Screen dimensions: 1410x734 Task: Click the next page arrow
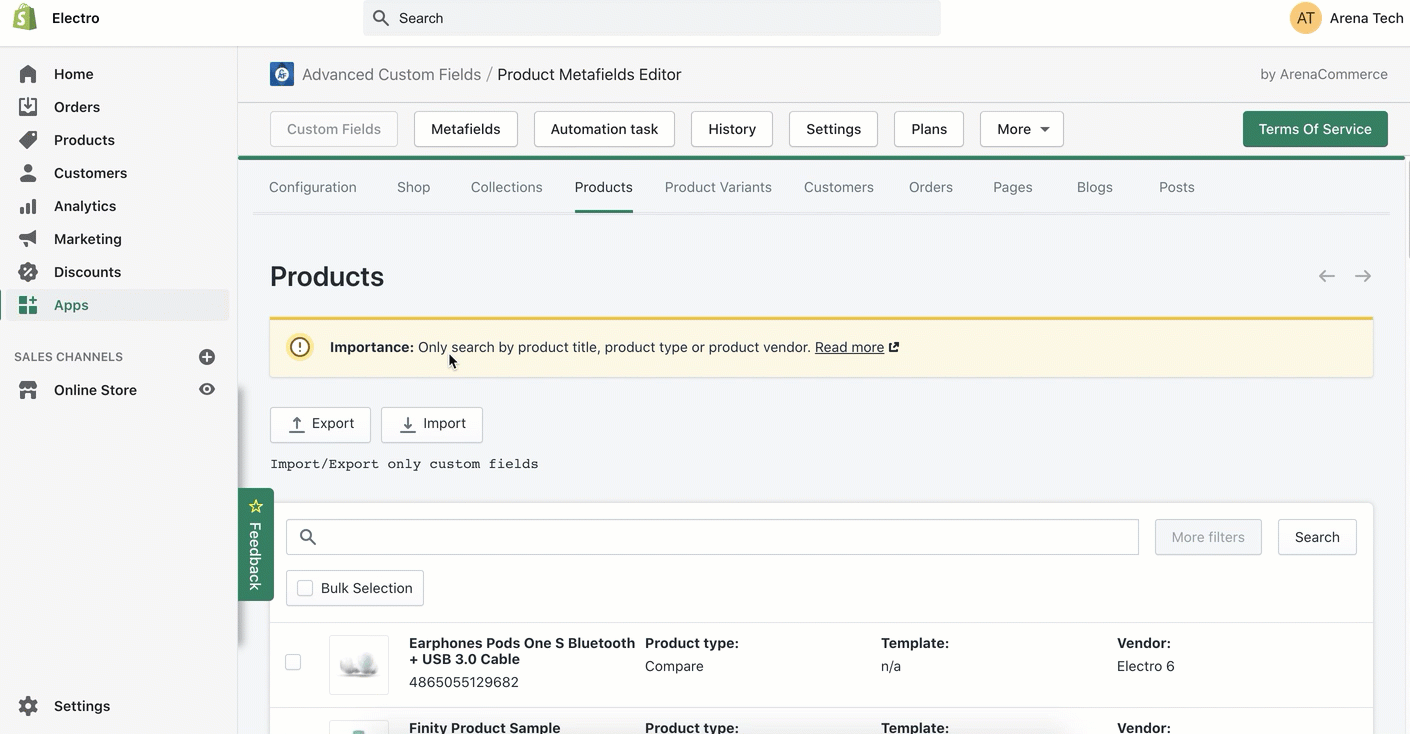1362,276
